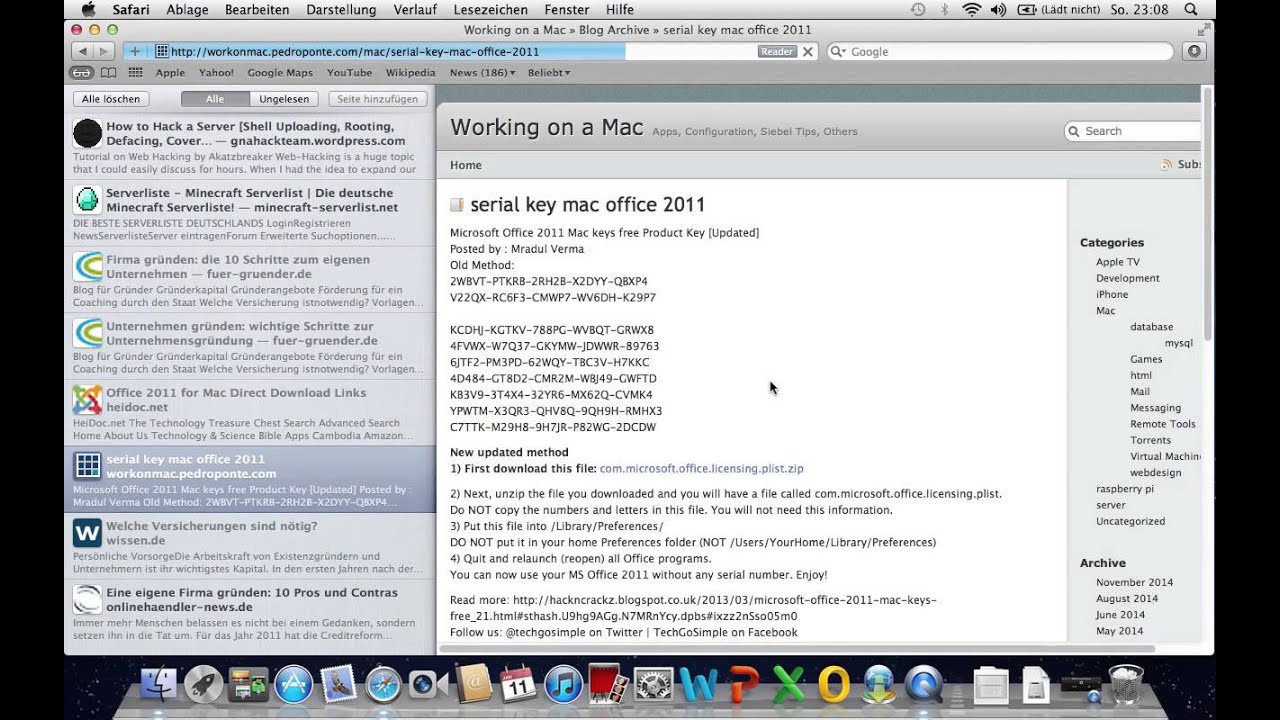Open Finder from the Dock
This screenshot has height=720, width=1280.
[159, 684]
